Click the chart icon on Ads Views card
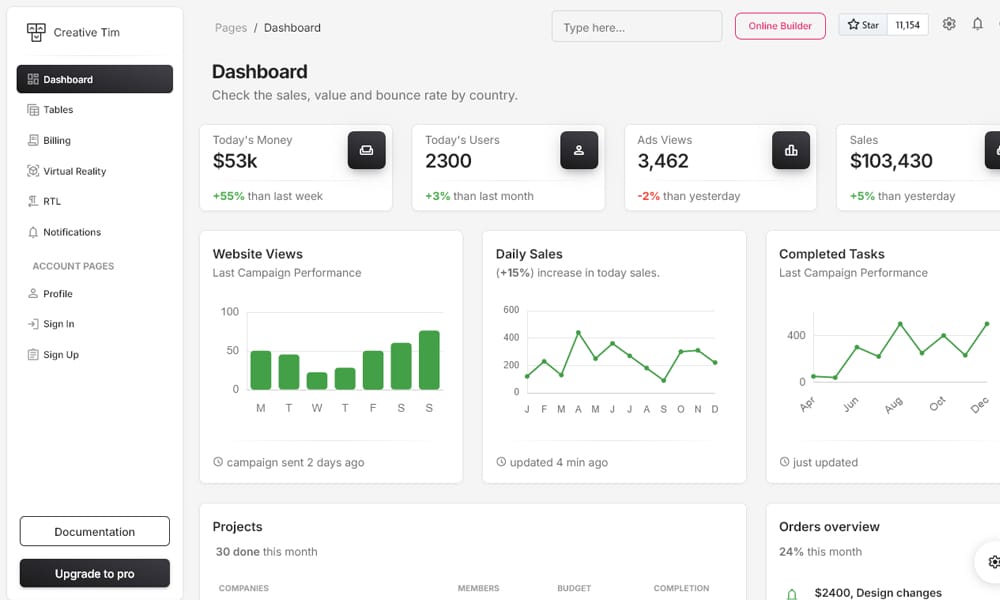 (x=791, y=150)
